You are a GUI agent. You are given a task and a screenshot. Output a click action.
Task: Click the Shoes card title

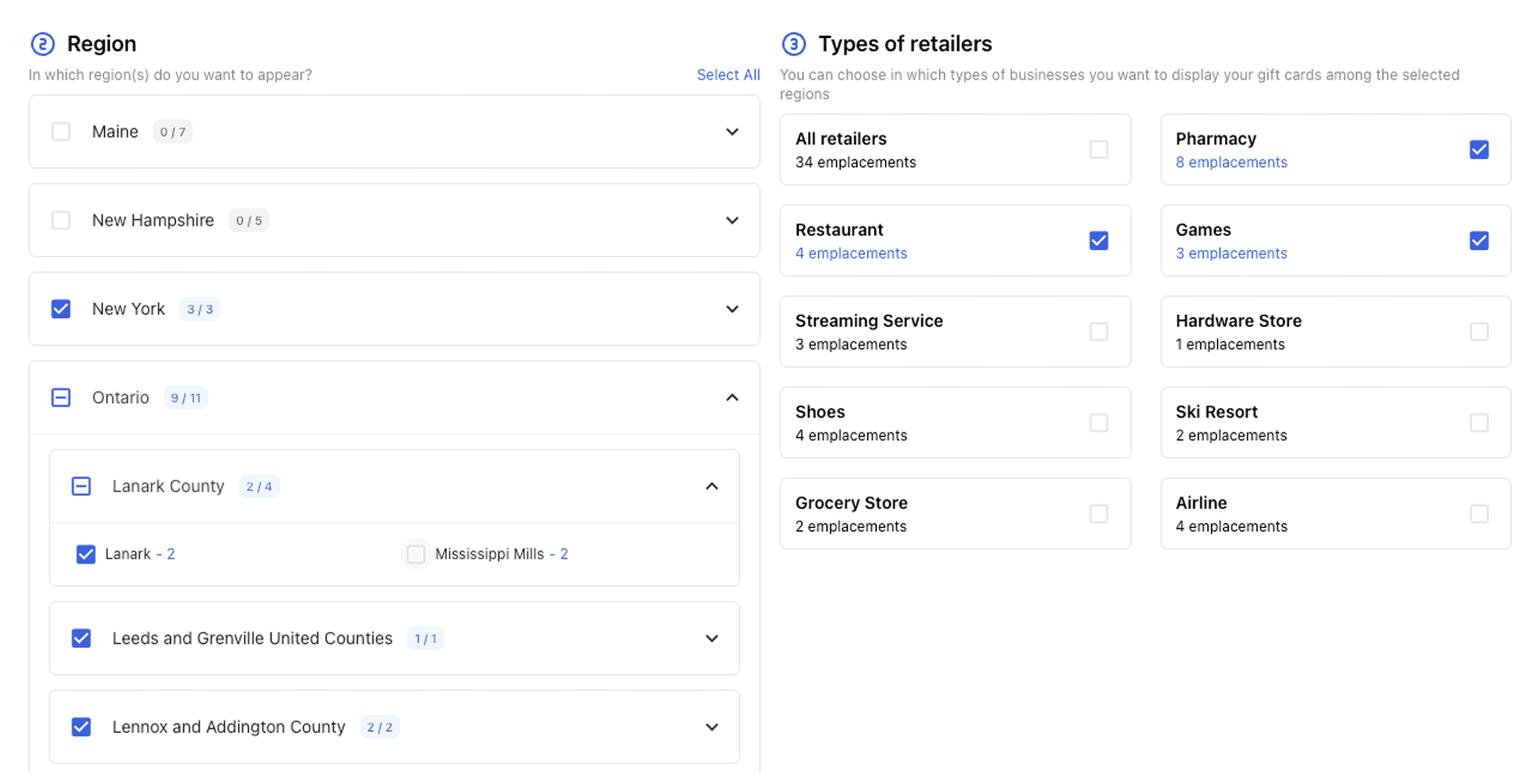[x=820, y=412]
